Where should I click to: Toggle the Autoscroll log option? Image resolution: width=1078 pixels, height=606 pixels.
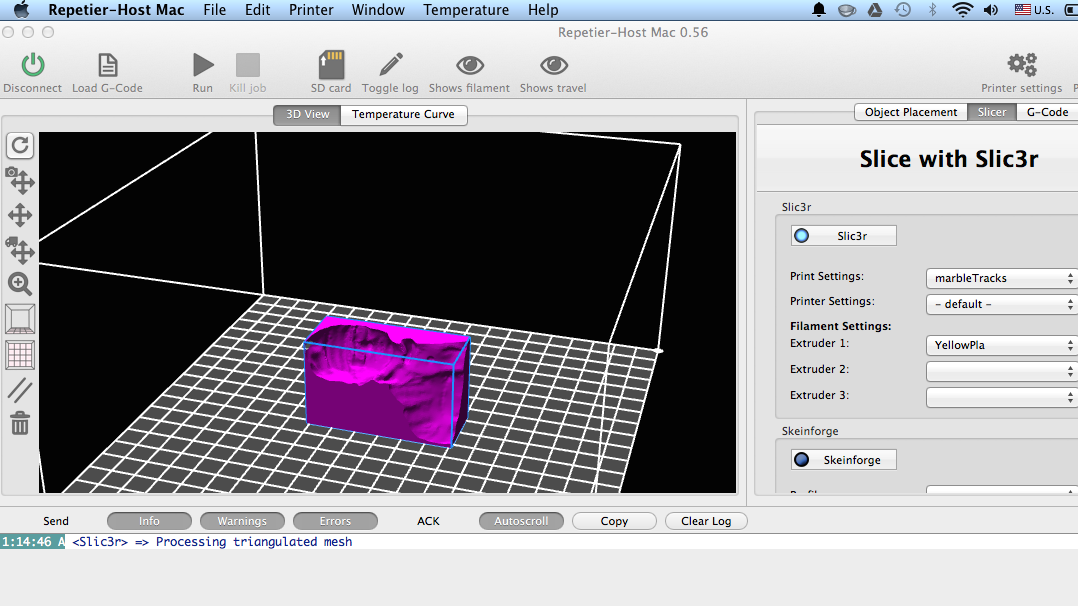point(521,521)
